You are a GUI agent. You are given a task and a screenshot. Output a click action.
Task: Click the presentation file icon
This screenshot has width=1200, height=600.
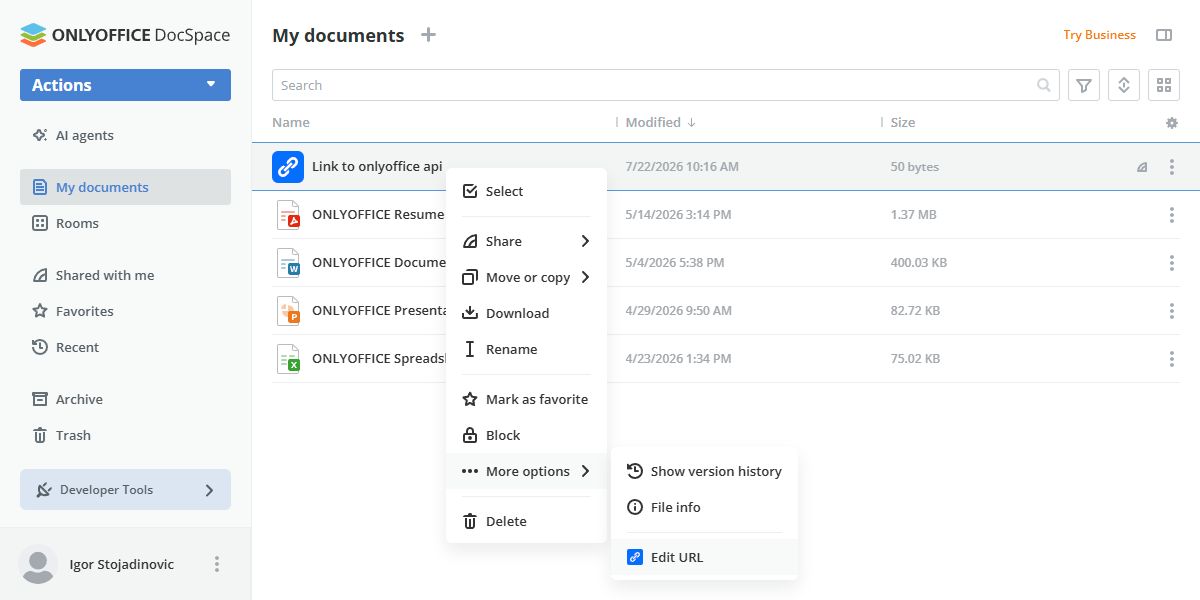(288, 311)
